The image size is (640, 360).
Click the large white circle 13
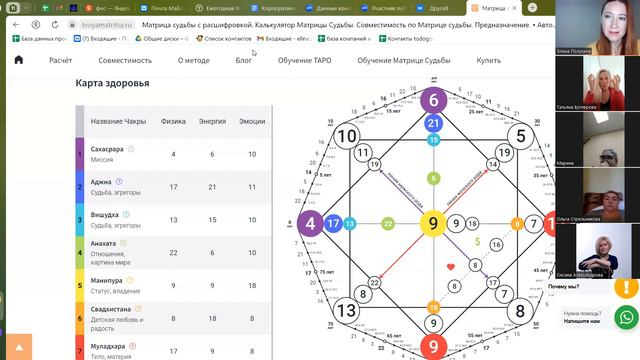[347, 311]
